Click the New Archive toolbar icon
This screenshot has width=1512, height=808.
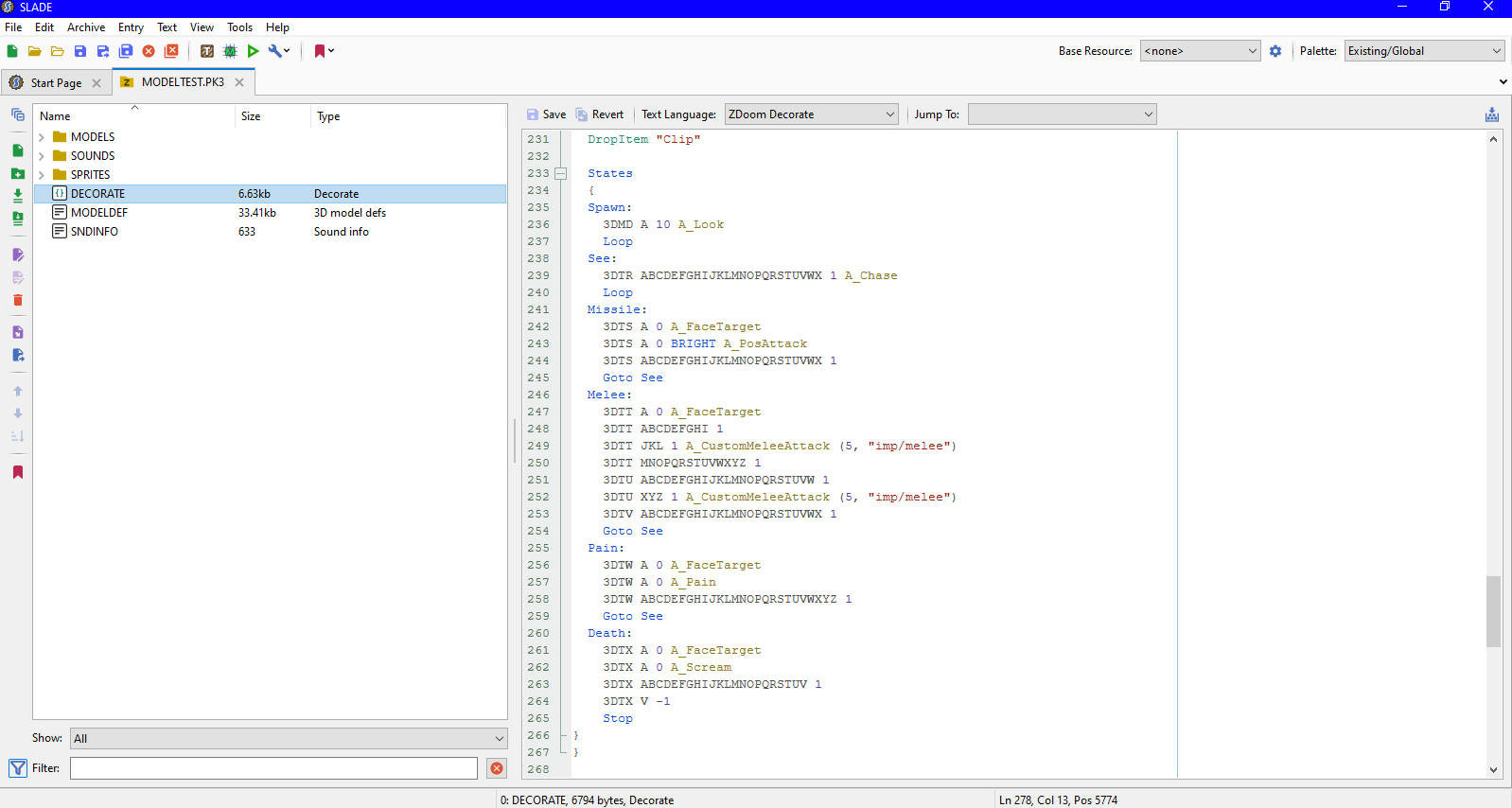[x=12, y=51]
